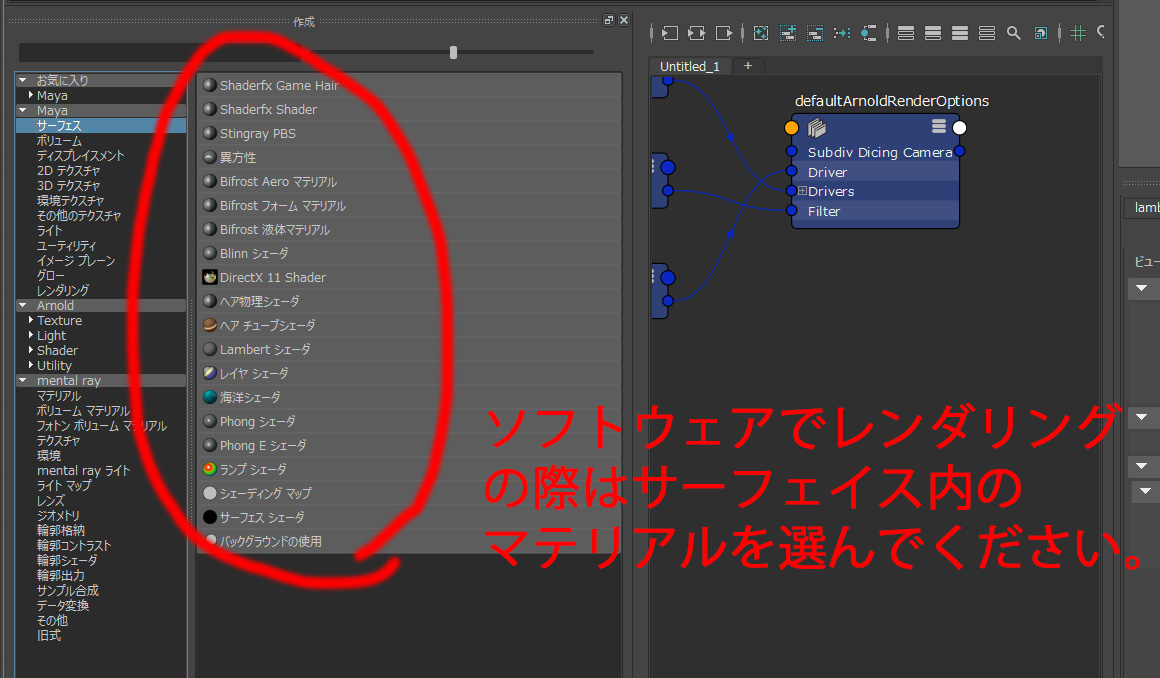Show input connections in the graph toolbar
The height and width of the screenshot is (678, 1160).
pos(670,33)
